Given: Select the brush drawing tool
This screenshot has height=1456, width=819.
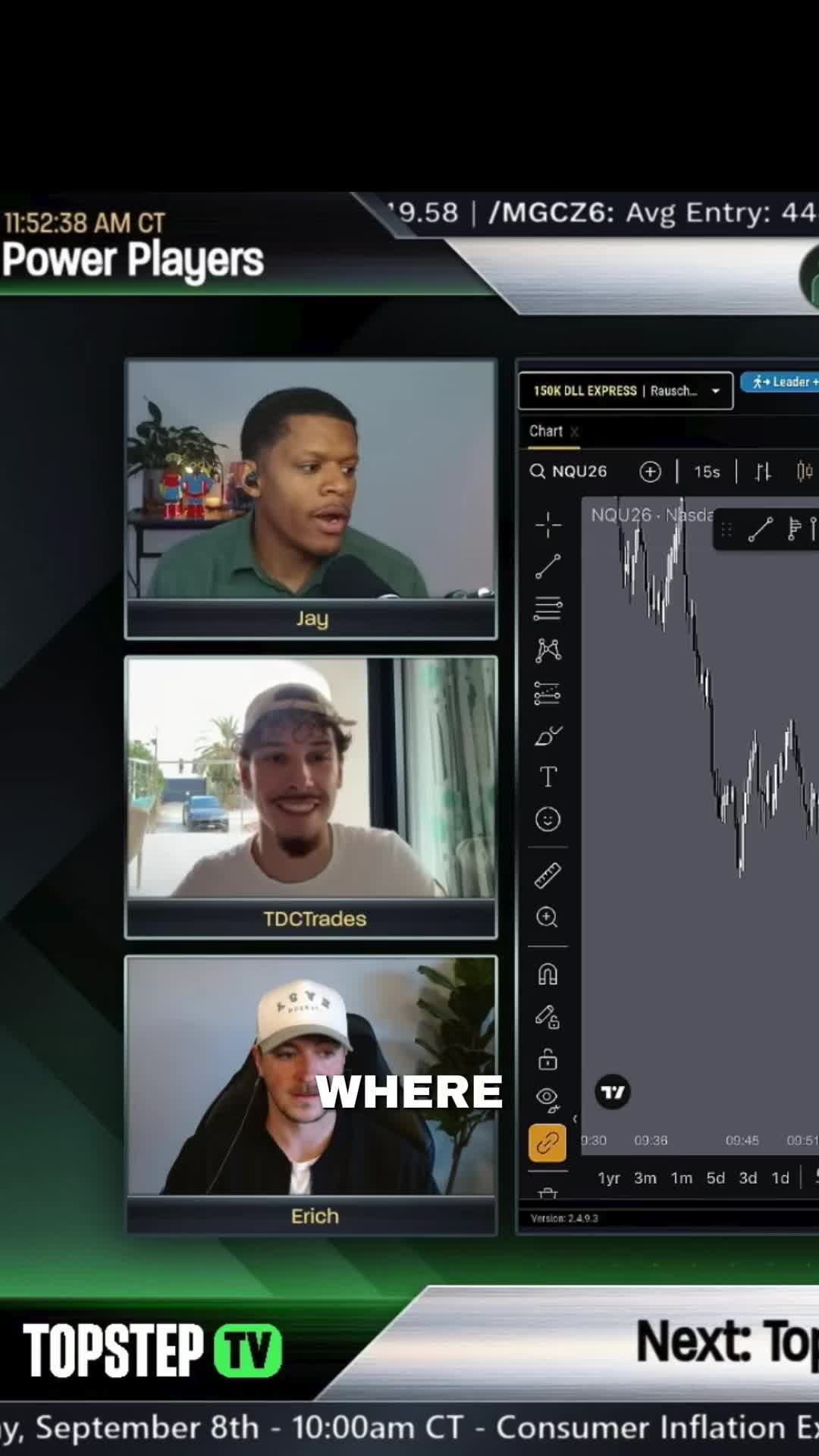Looking at the screenshot, I should point(548,735).
